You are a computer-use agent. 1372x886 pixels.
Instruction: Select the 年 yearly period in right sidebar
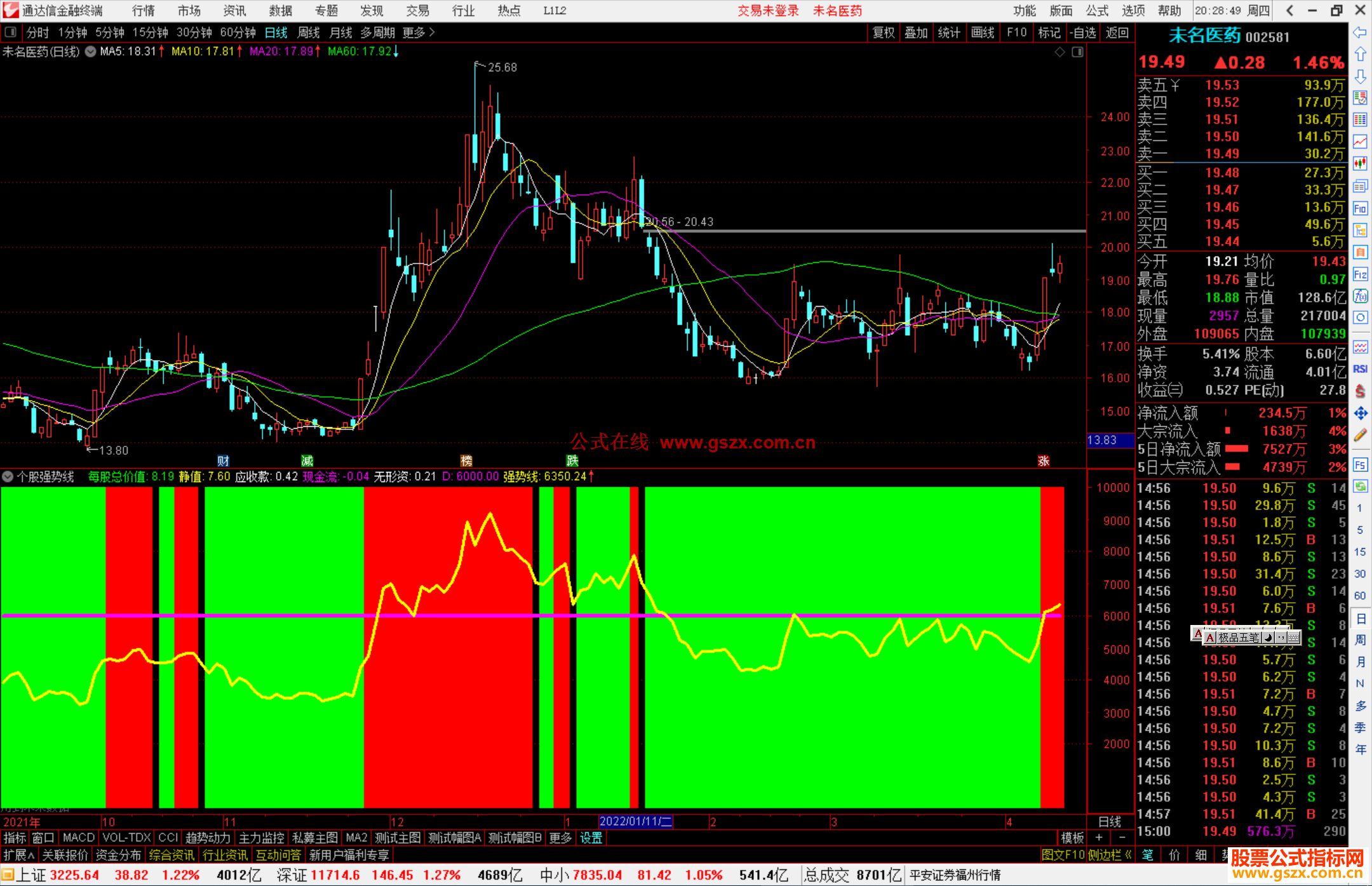[x=1360, y=749]
